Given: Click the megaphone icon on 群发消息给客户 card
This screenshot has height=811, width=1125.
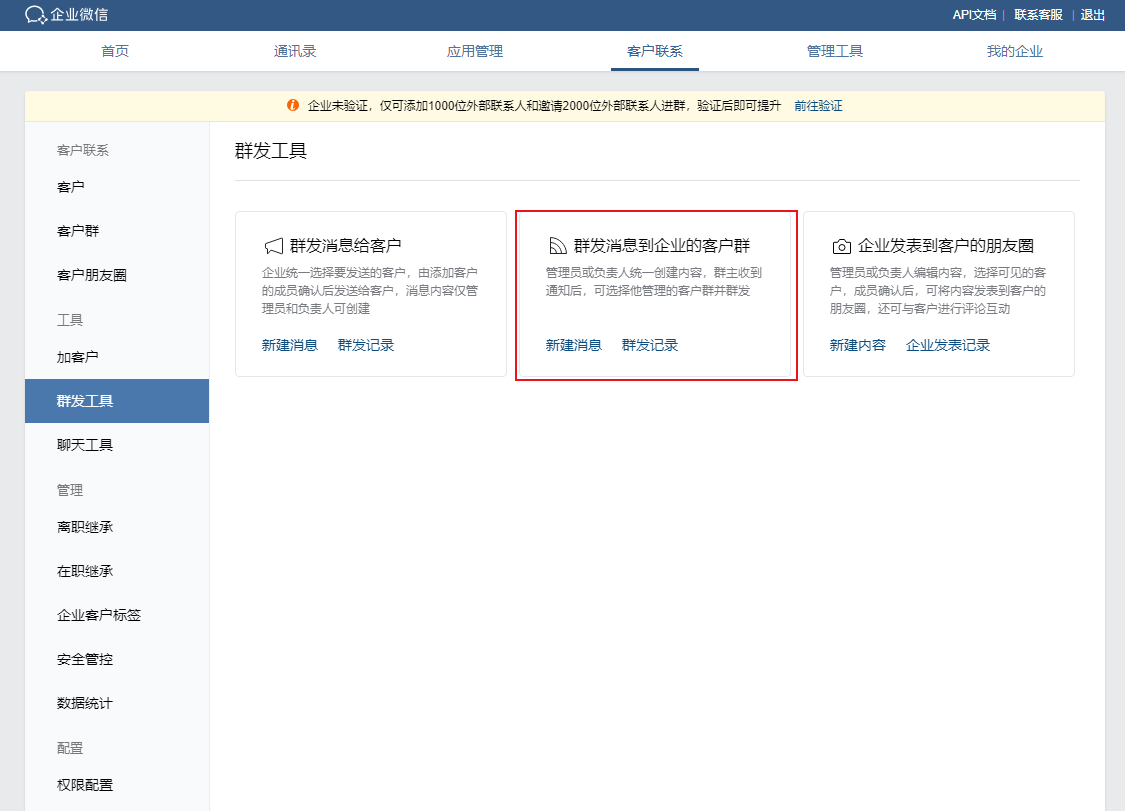Looking at the screenshot, I should (273, 246).
